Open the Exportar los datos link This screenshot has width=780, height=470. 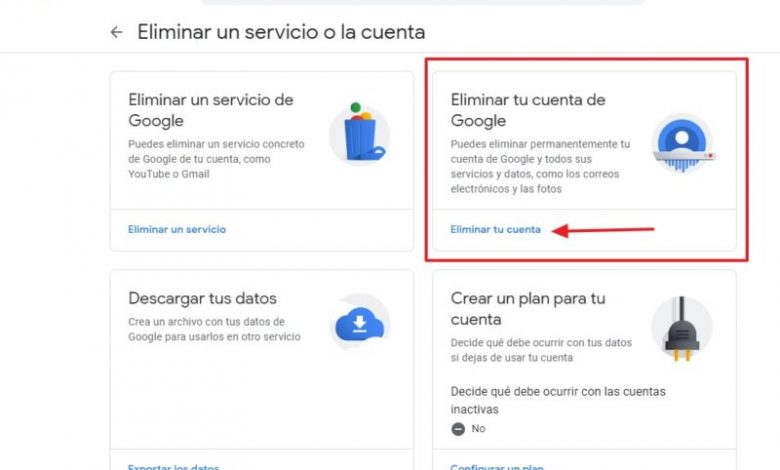point(174,467)
